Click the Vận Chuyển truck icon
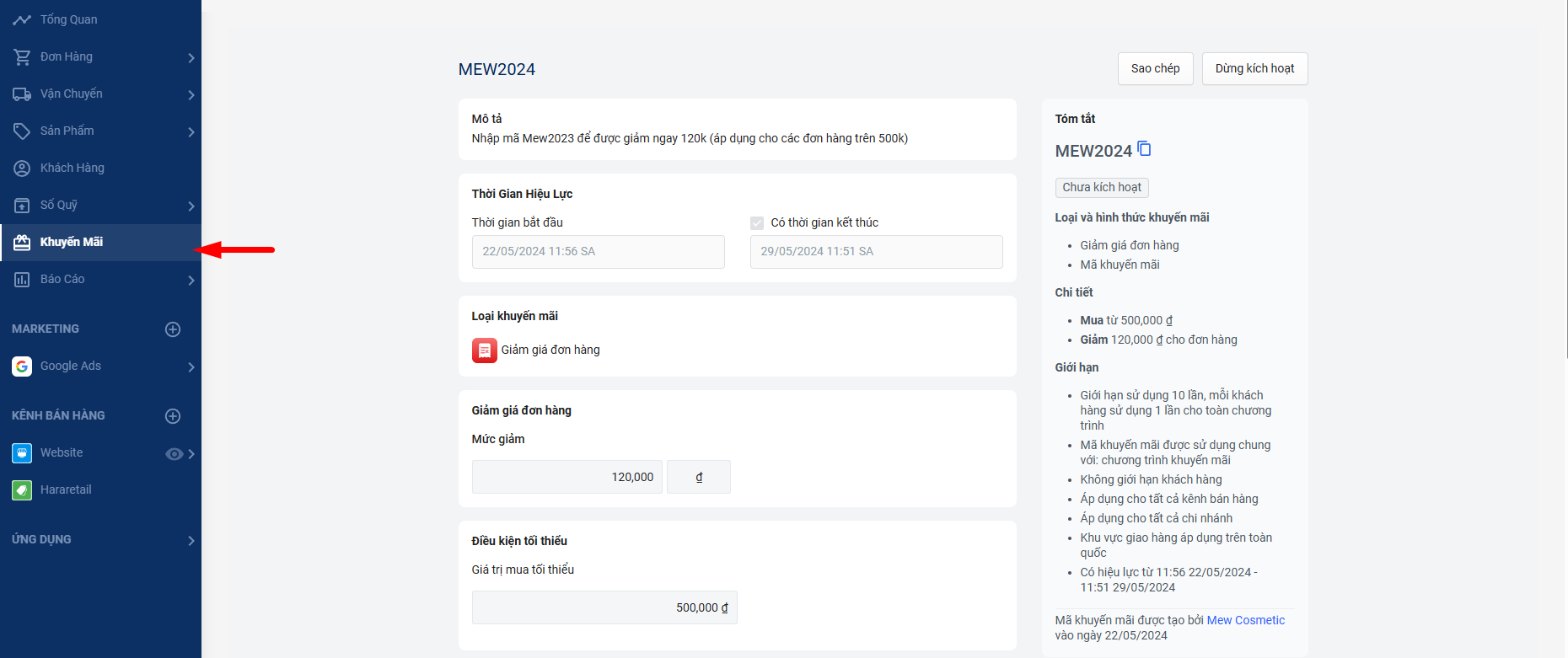 coord(22,94)
